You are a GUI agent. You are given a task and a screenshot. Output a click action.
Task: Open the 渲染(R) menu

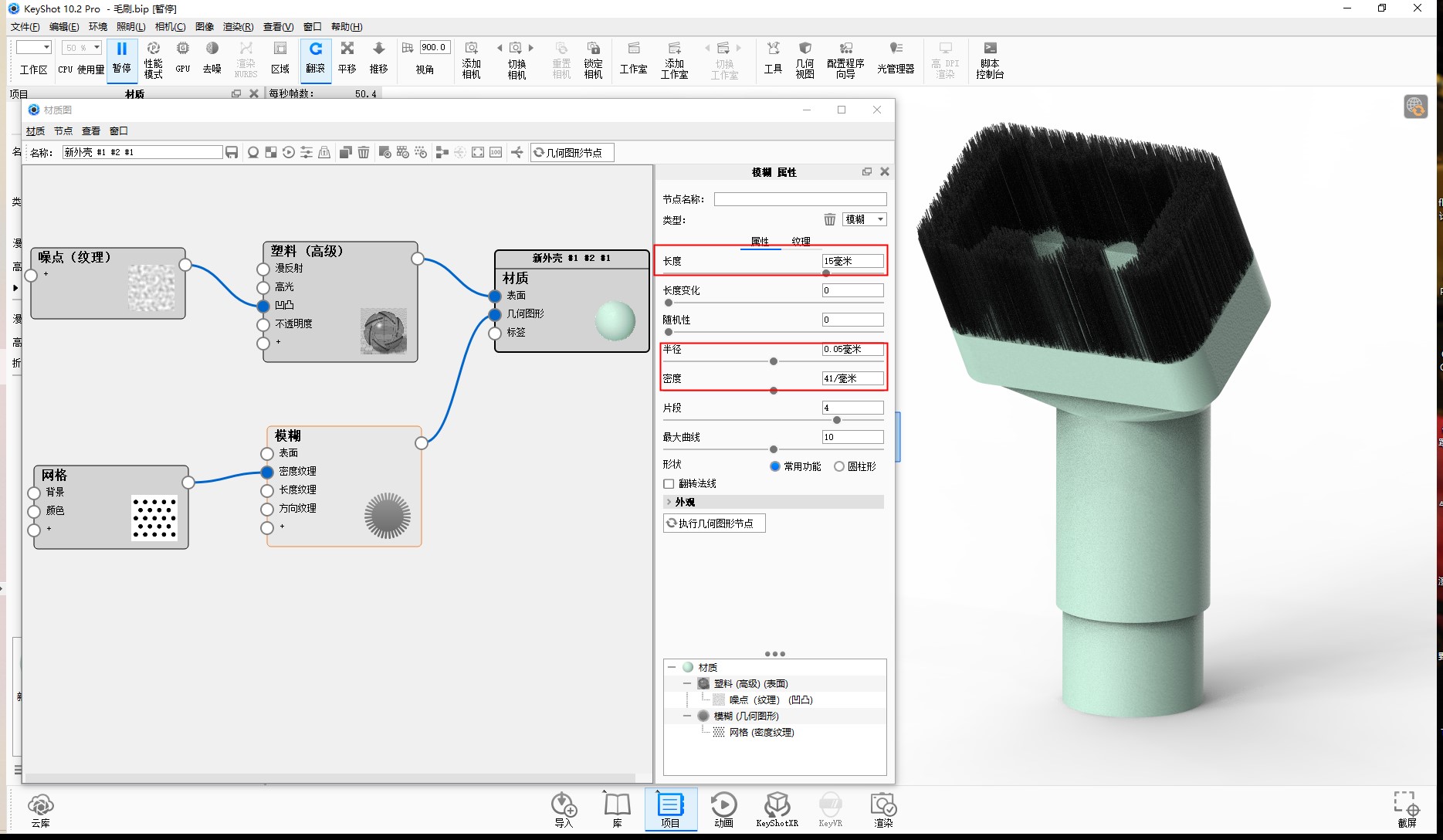pos(238,27)
